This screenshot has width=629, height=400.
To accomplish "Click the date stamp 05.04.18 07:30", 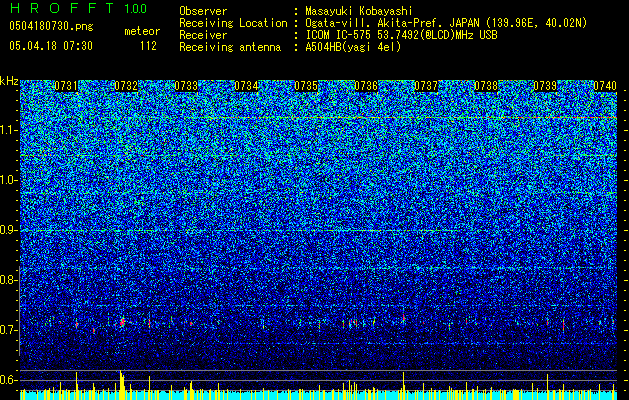I will [x=51, y=46].
